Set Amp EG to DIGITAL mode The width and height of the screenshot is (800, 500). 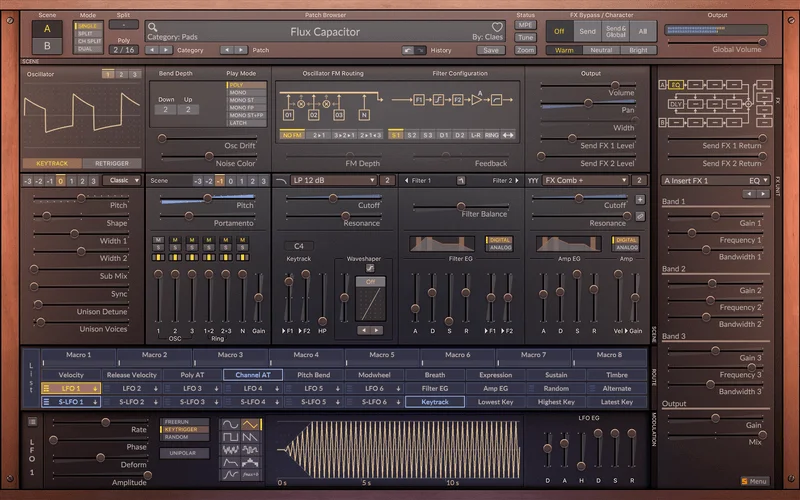[x=626, y=240]
